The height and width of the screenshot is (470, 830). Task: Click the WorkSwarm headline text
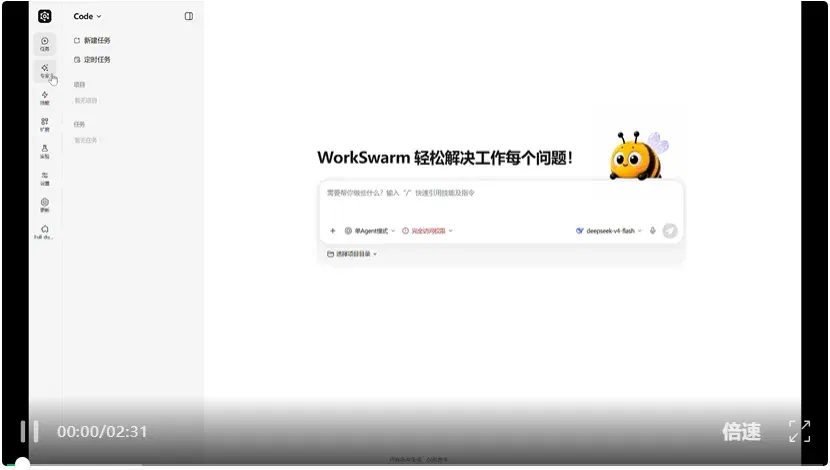pyautogui.click(x=445, y=158)
